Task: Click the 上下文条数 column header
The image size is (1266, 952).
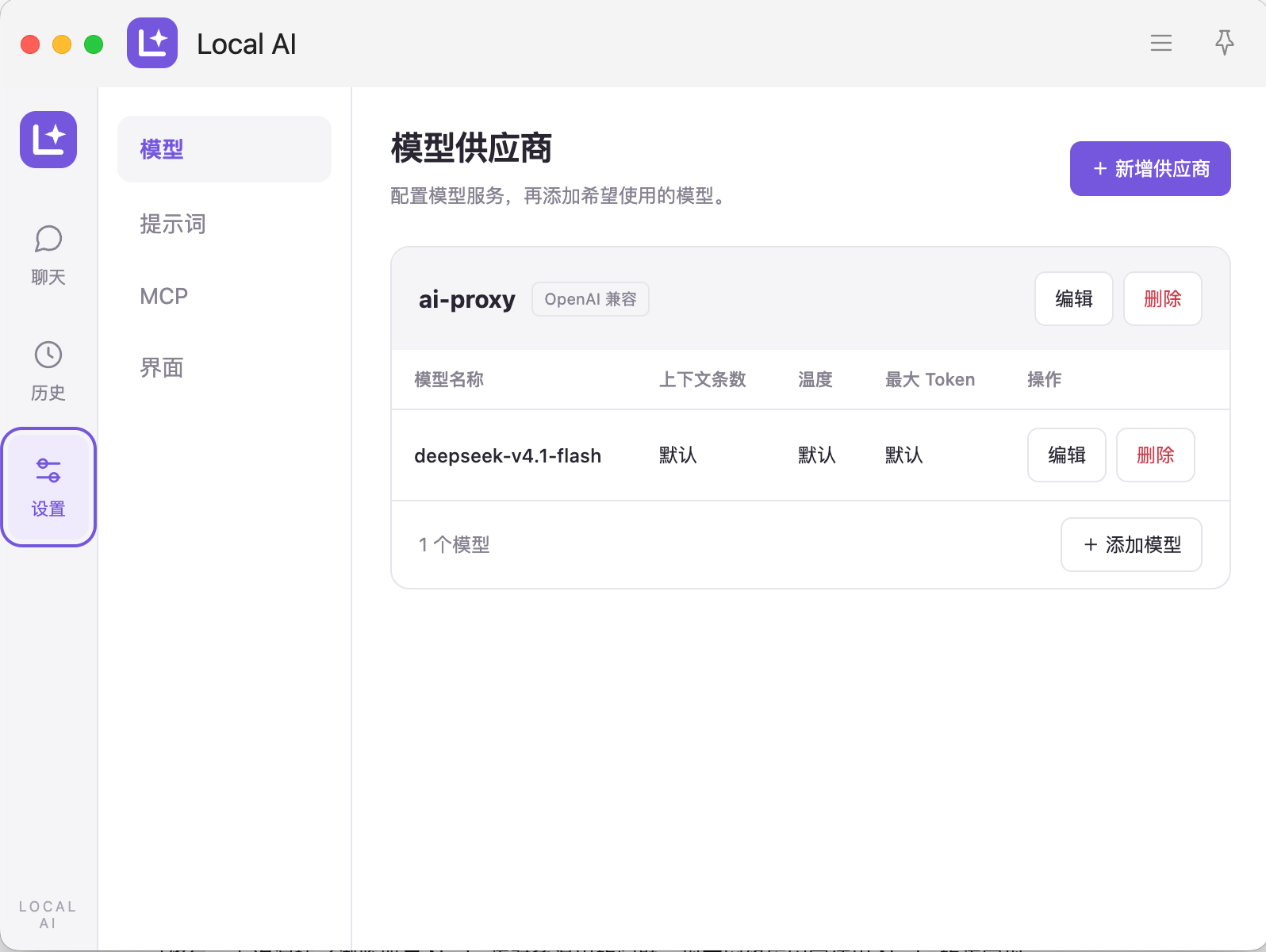Action: point(703,379)
